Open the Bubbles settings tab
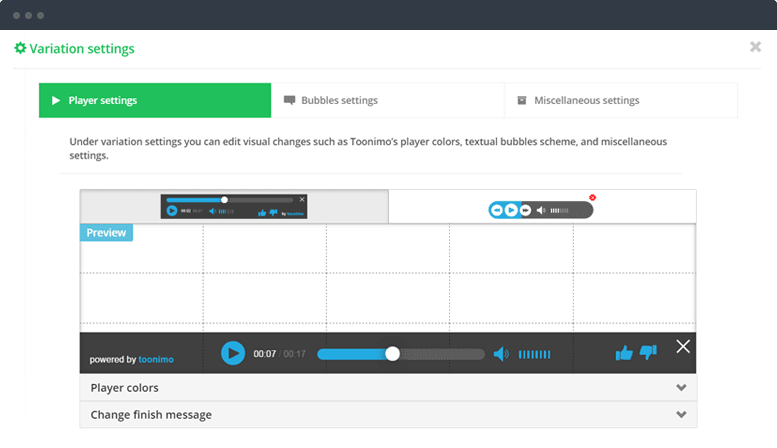 (388, 100)
